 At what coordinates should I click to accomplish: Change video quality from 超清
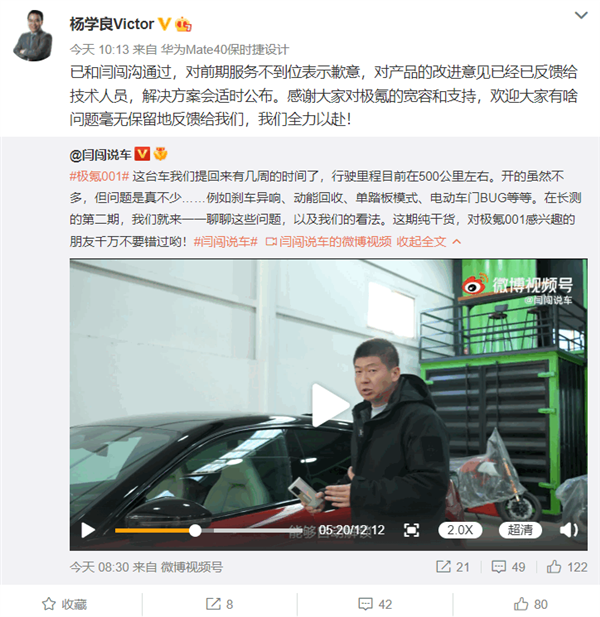click(520, 530)
